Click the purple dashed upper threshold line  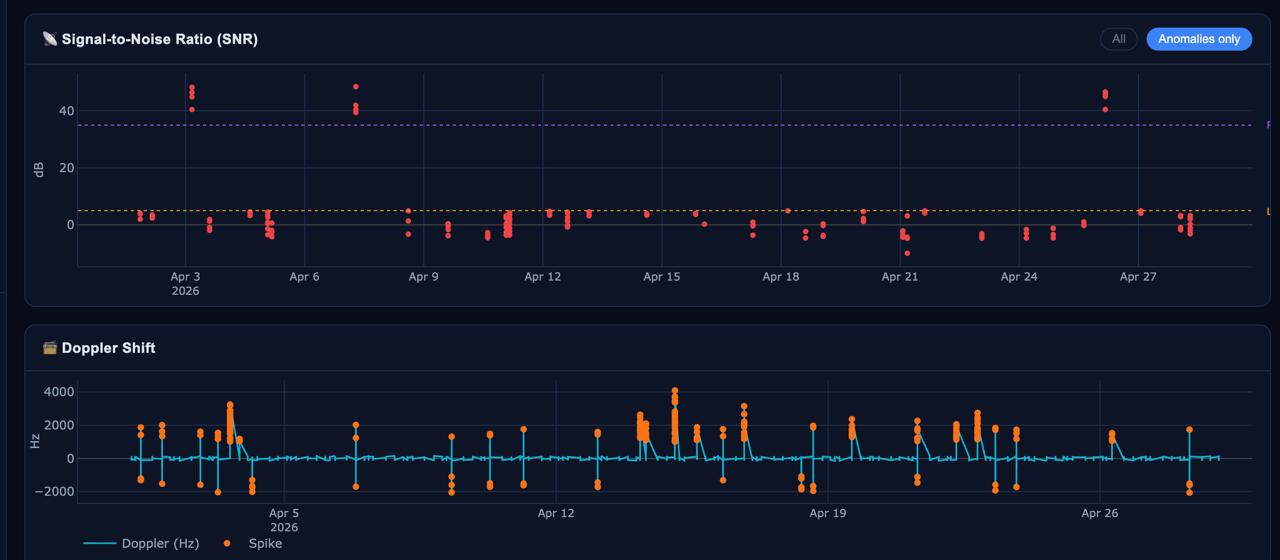tap(664, 125)
